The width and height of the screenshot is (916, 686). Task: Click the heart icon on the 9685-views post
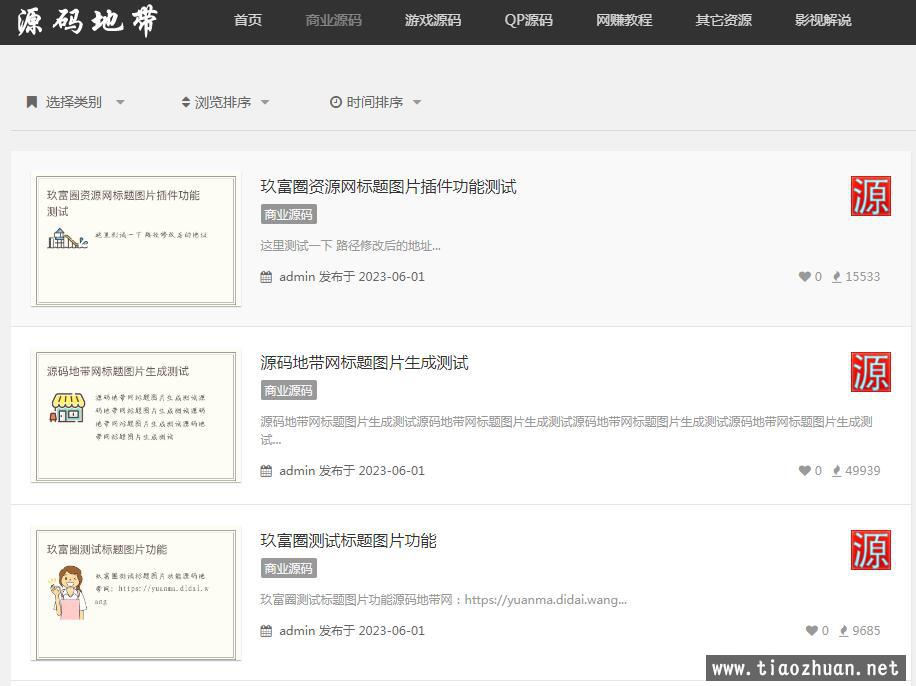[x=811, y=630]
